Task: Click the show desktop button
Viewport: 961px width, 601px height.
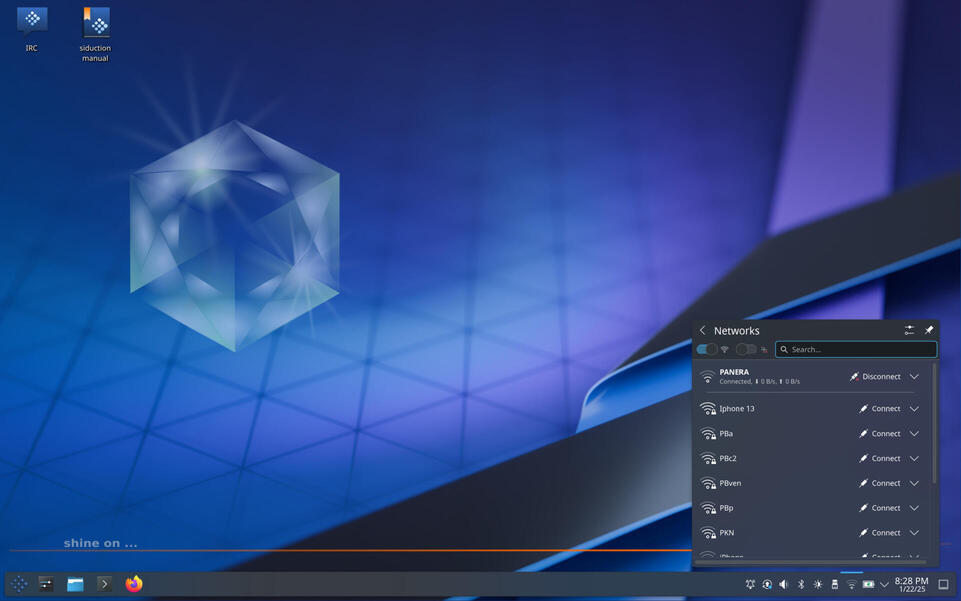Action: 944,584
